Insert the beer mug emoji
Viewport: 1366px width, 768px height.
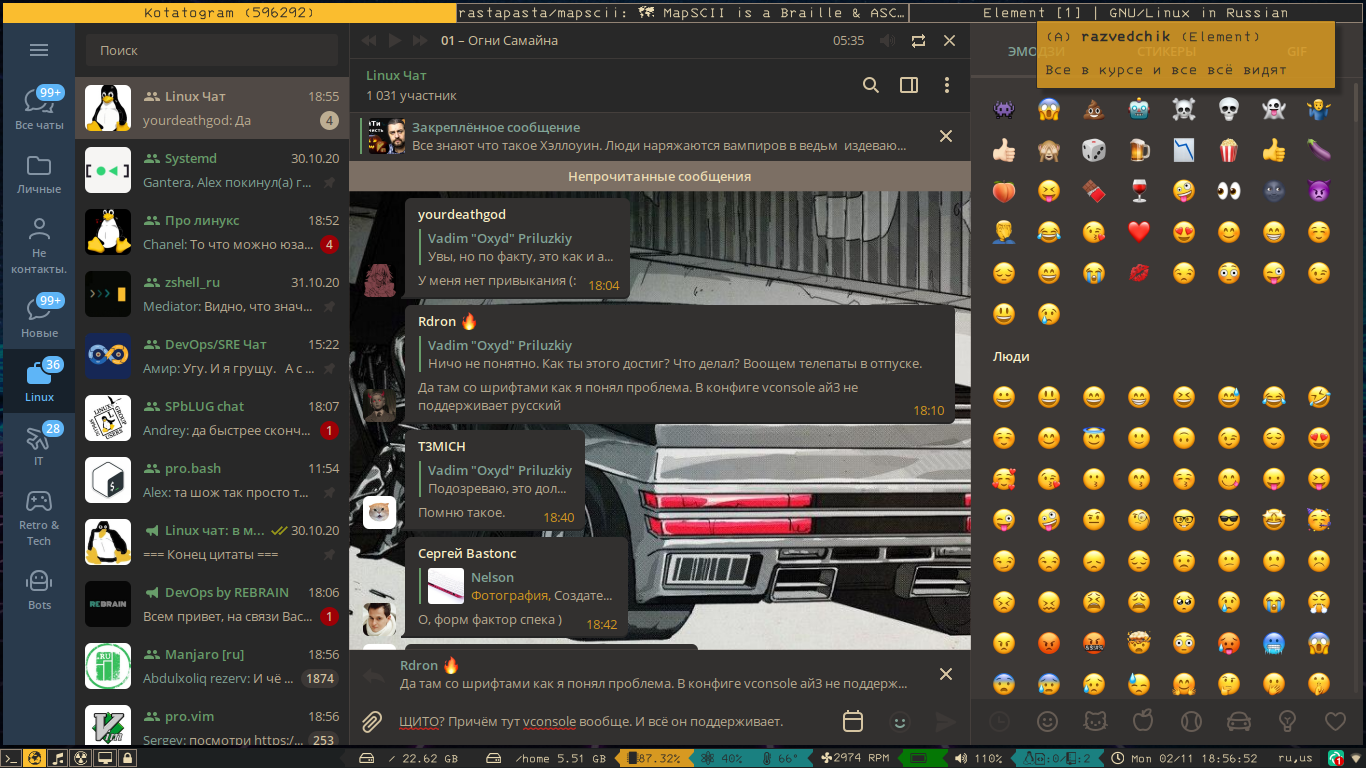point(1139,150)
